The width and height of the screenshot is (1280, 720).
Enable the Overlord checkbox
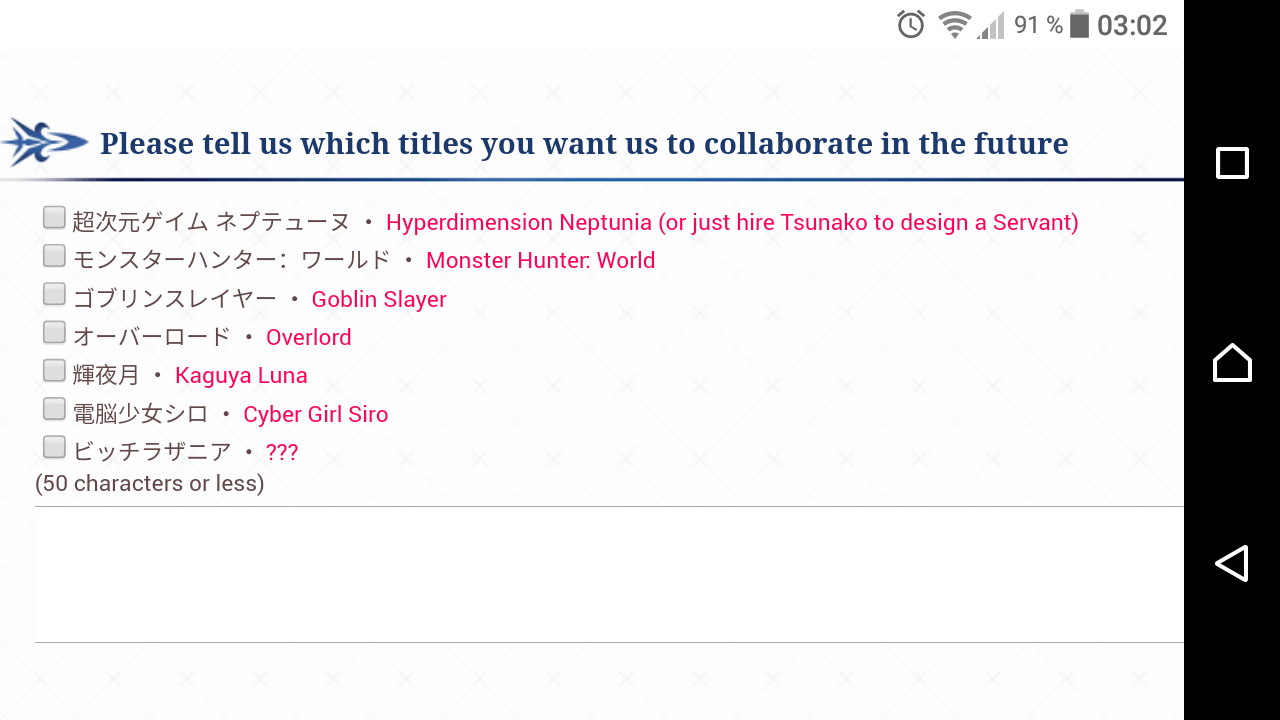[54, 332]
